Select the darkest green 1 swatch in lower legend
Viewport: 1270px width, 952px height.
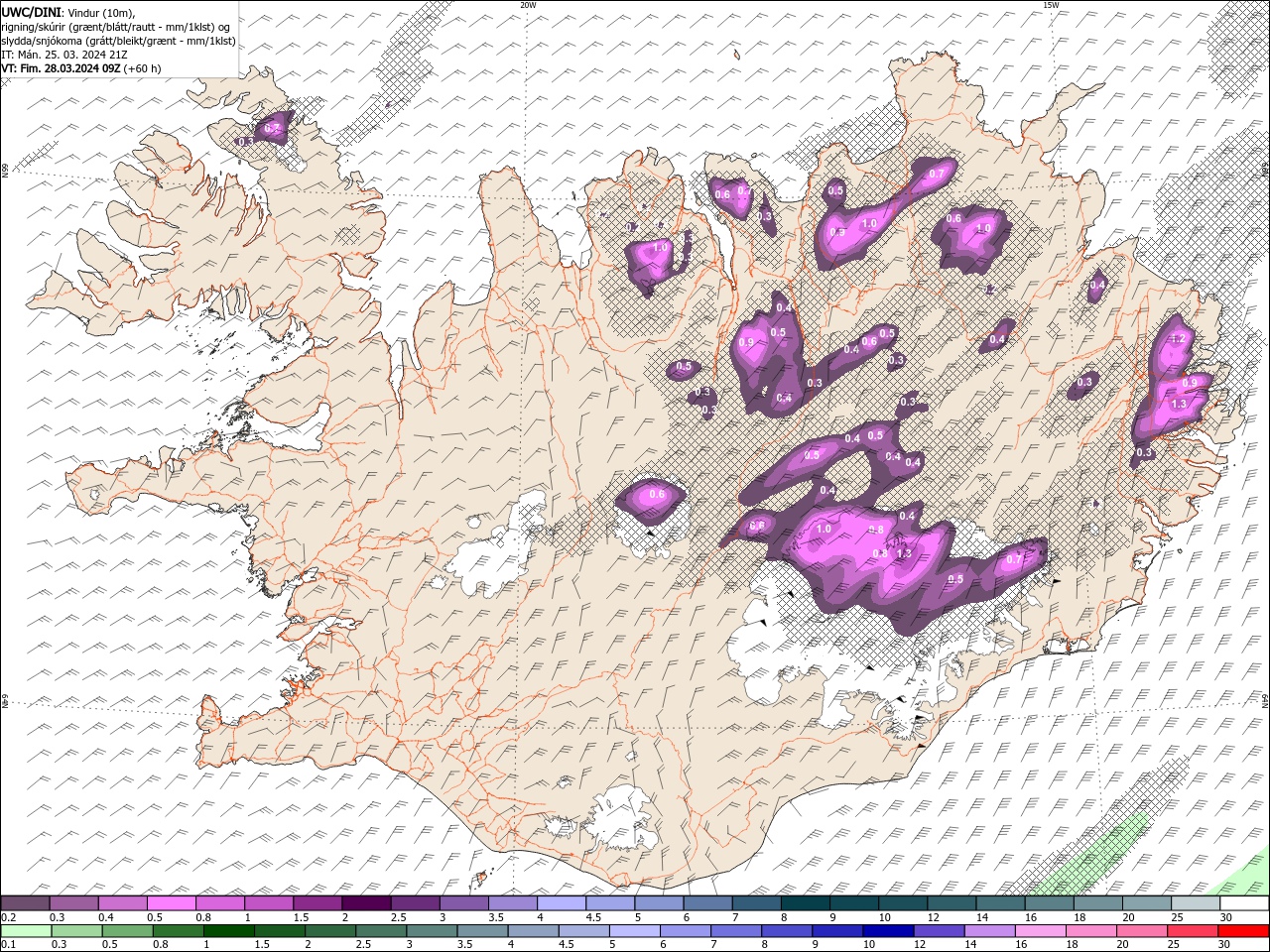click(228, 930)
